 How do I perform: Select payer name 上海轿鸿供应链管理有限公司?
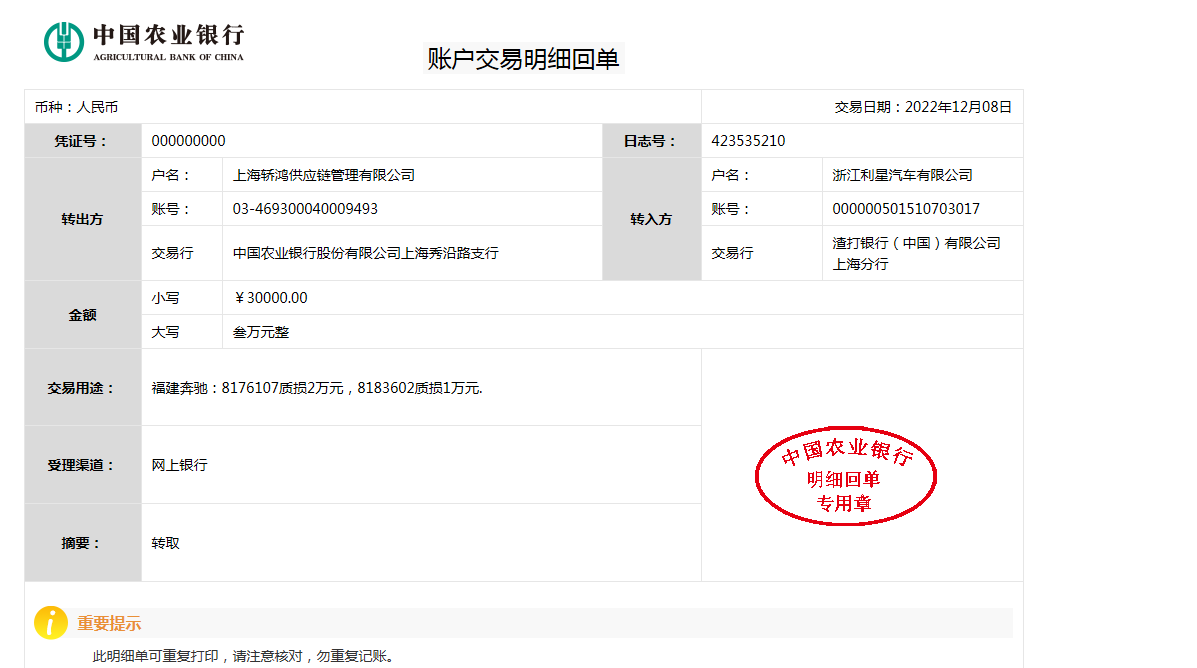(x=323, y=175)
